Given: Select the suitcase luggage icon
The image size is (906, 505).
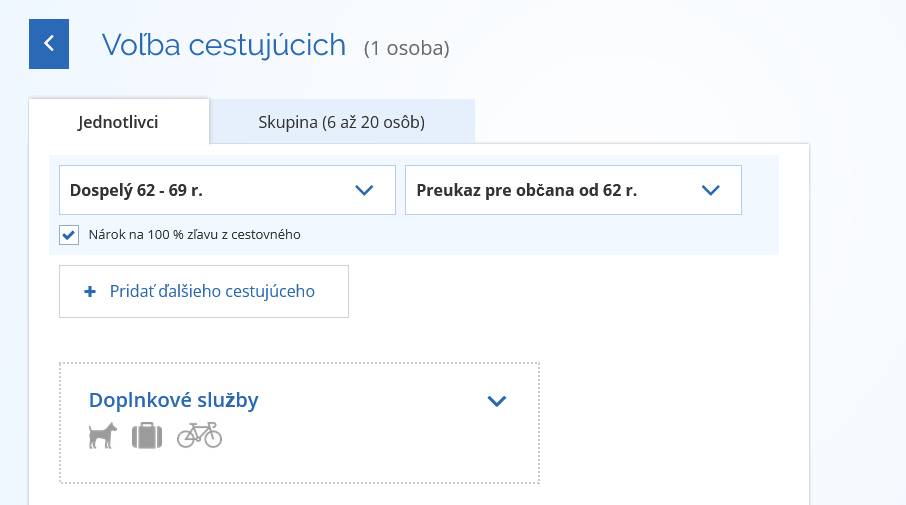Looking at the screenshot, I should (147, 436).
